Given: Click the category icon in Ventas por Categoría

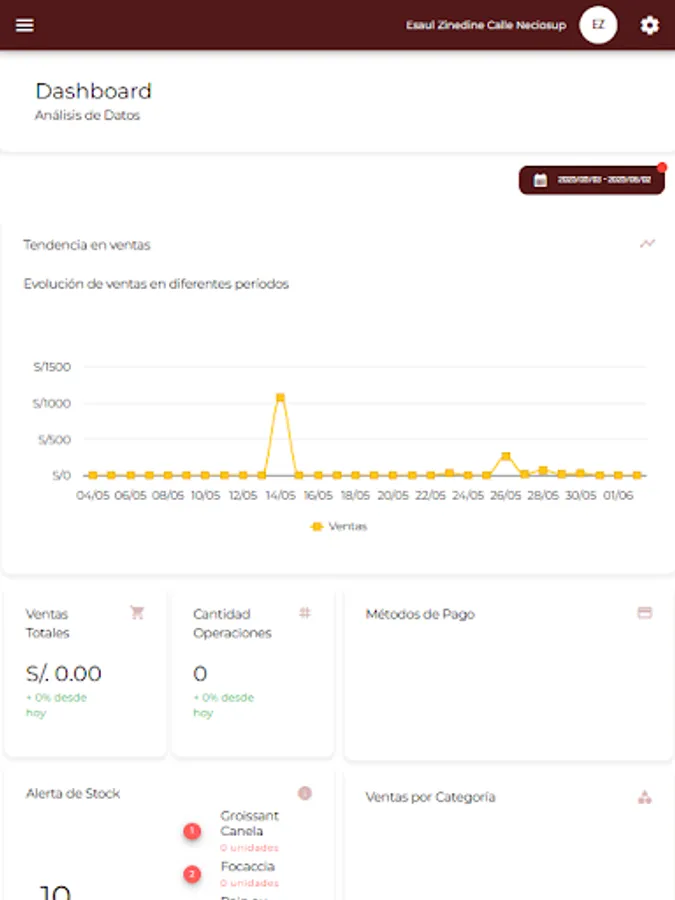Looking at the screenshot, I should 645,797.
